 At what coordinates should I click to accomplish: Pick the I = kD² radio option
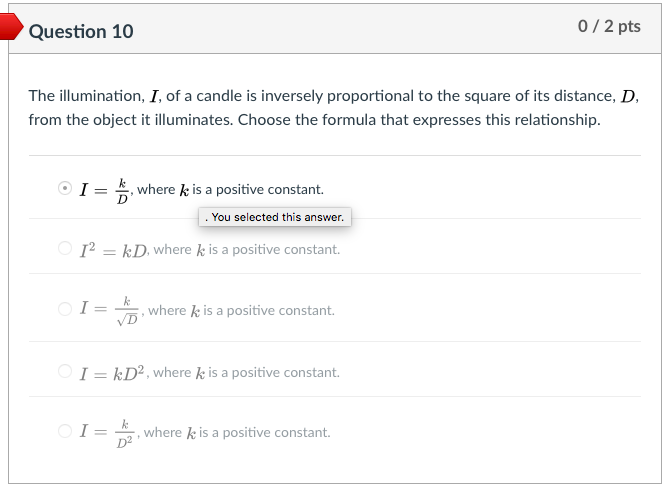(65, 372)
